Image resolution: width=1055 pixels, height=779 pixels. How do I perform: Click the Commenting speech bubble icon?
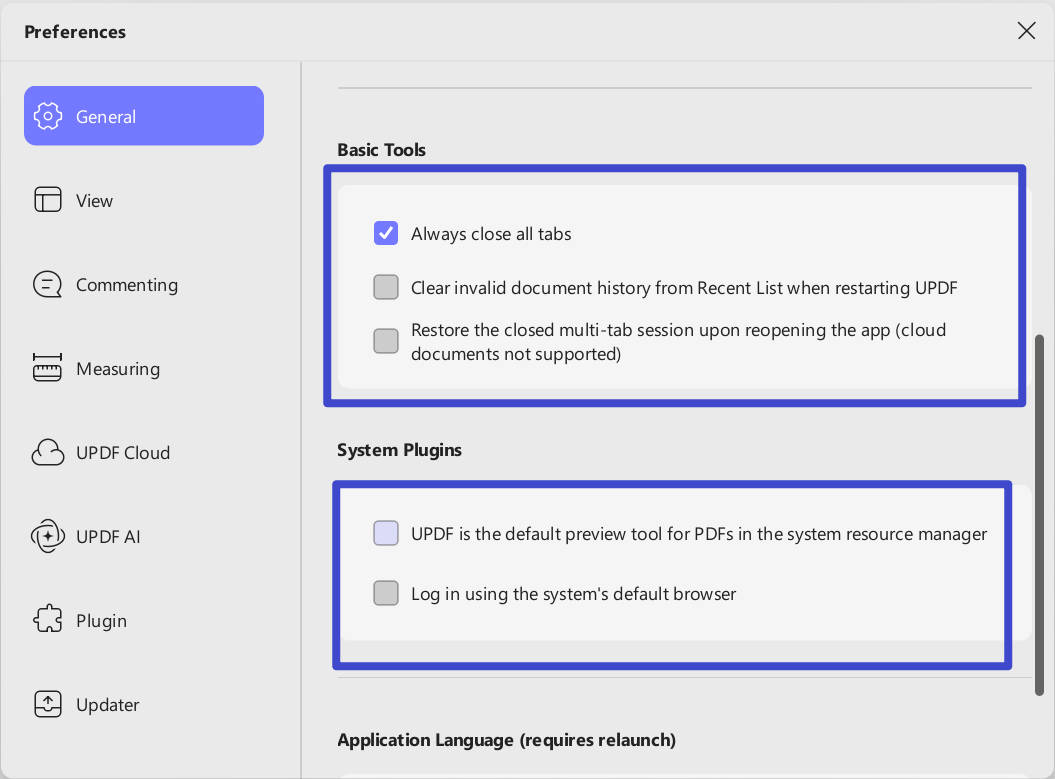48,285
